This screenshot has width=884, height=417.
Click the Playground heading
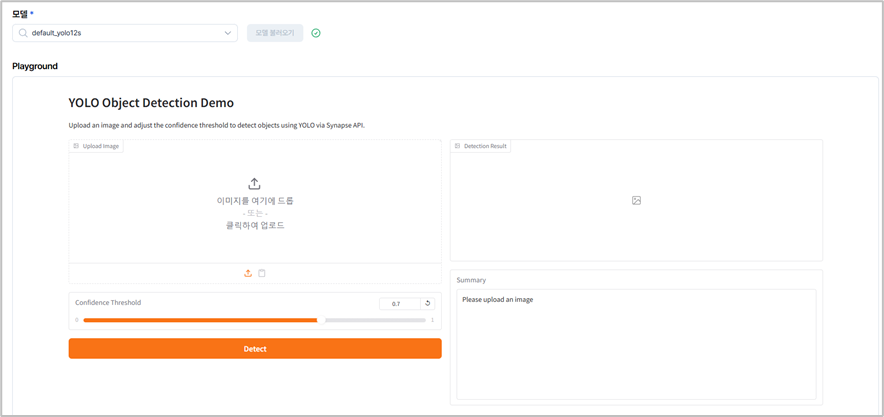point(35,66)
